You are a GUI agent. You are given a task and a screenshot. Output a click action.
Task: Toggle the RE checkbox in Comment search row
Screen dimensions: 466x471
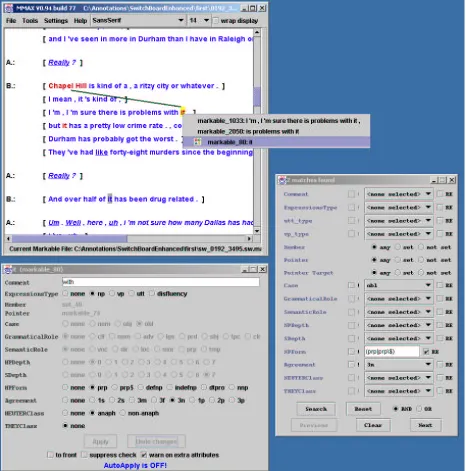pos(440,194)
